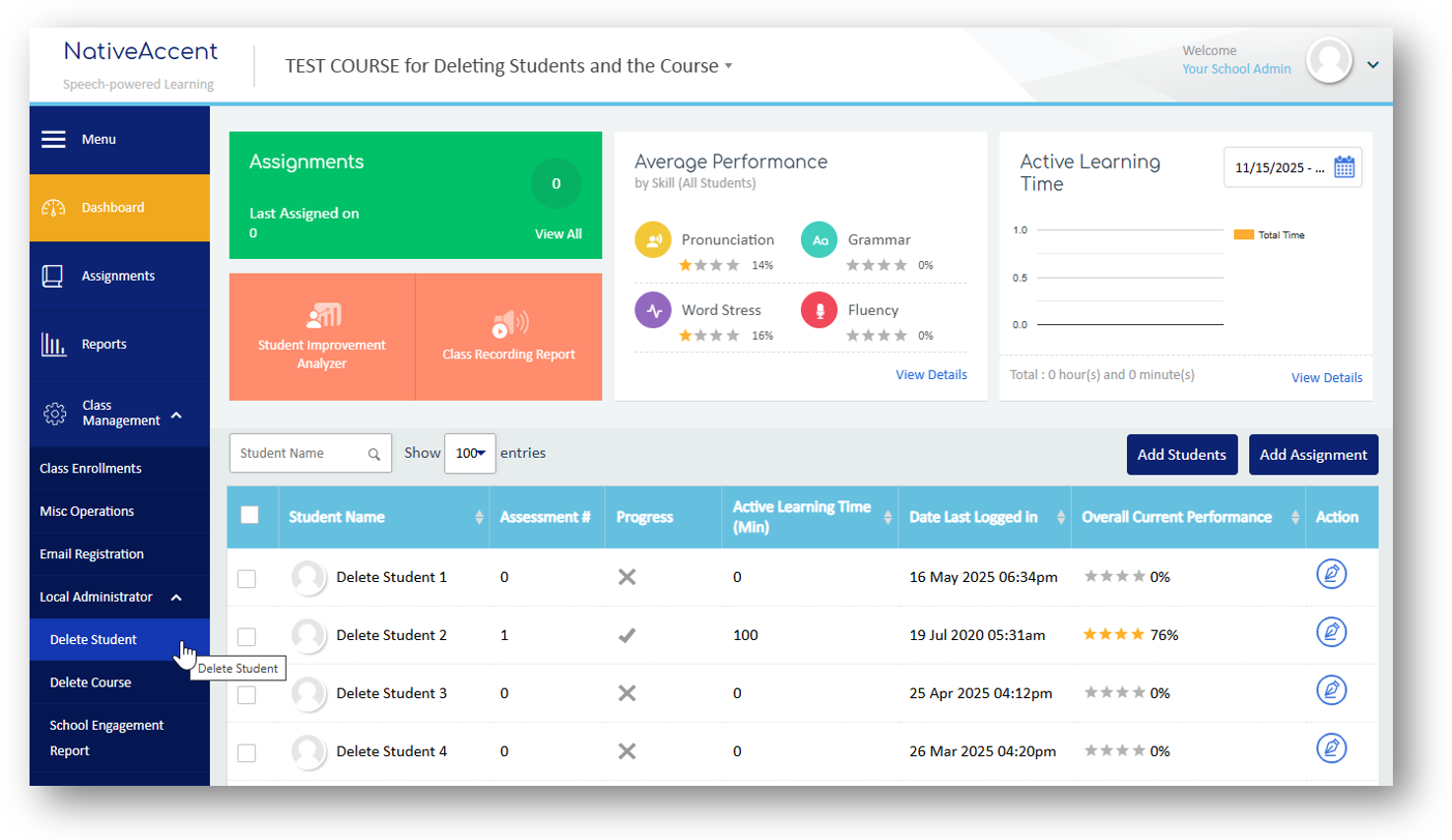Click the Student Improvement Analyzer tile
Image resolution: width=1452 pixels, height=840 pixels.
(x=322, y=337)
